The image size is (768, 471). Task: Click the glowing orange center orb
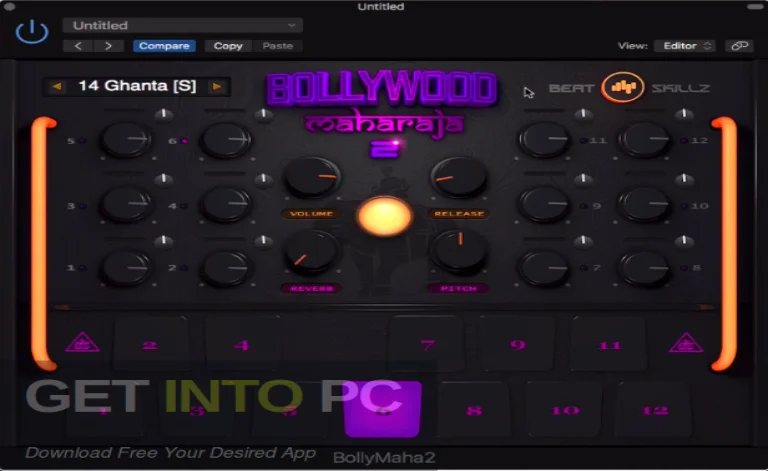click(x=384, y=216)
